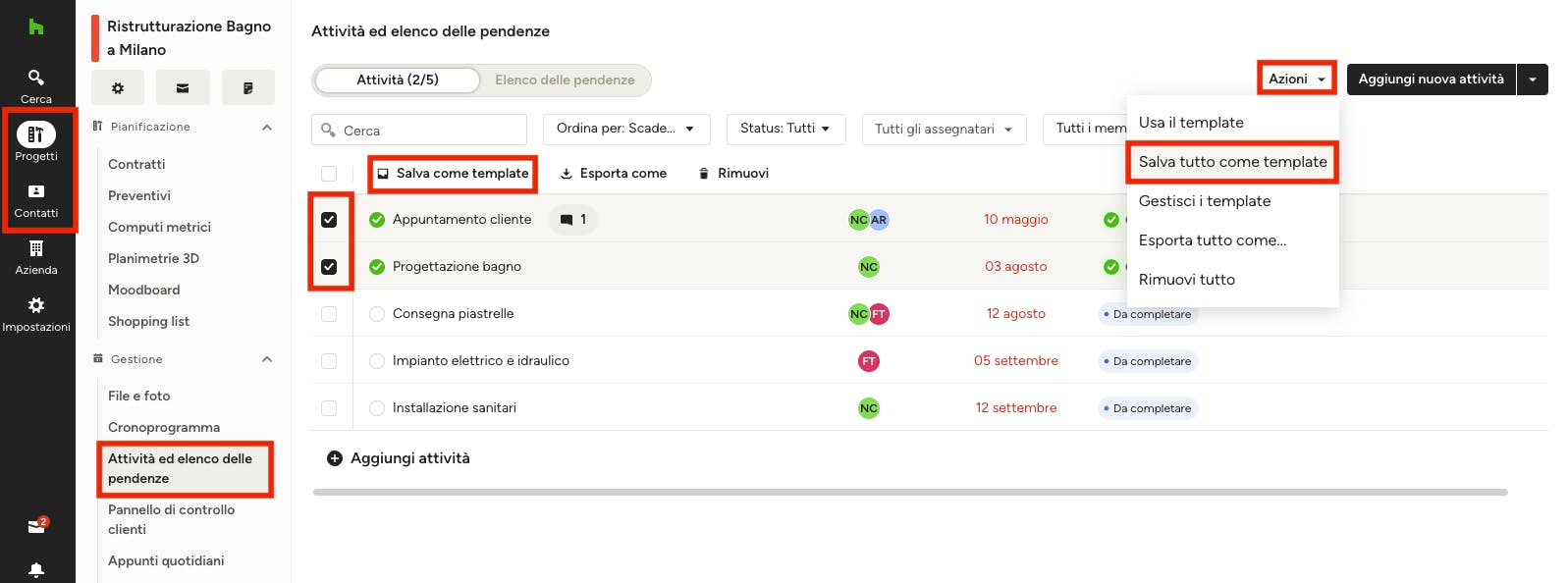1568x583 pixels.
Task: Open Pannello di controllo clienti
Action: pyautogui.click(x=171, y=519)
